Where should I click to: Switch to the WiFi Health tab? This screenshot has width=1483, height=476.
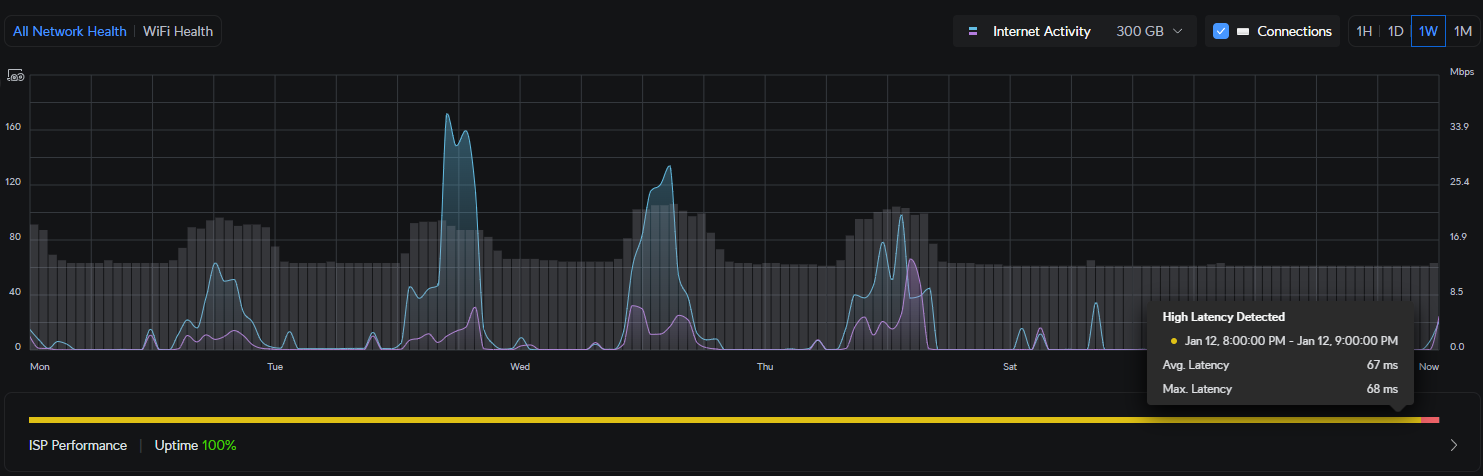coord(178,31)
